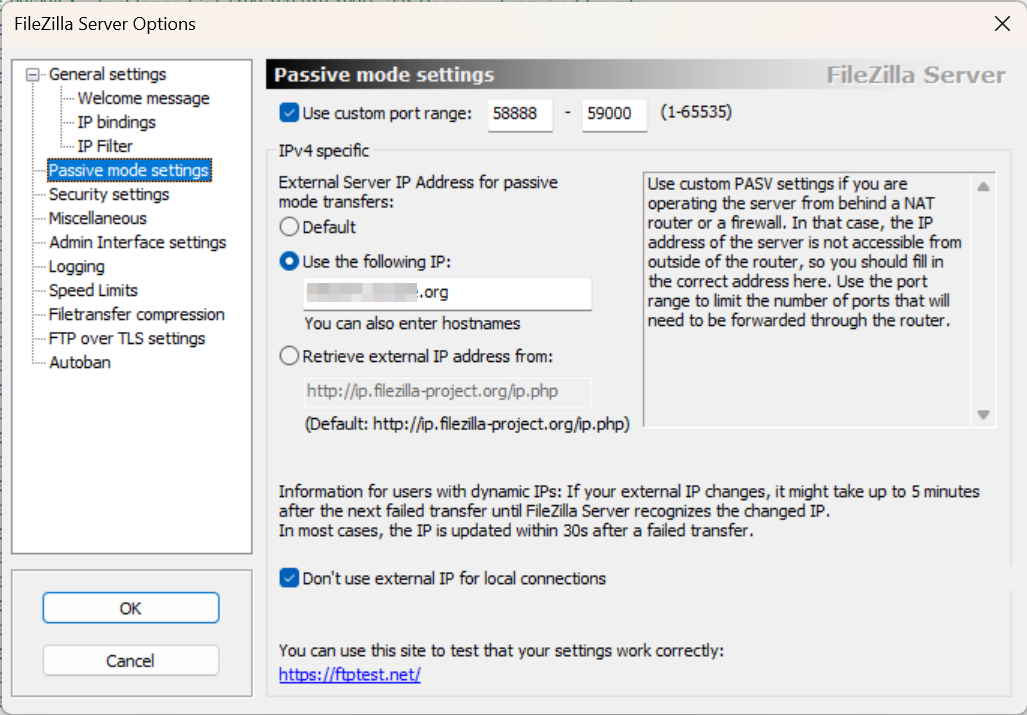1027x715 pixels.
Task: Click the port range start field 58888
Action: [520, 114]
